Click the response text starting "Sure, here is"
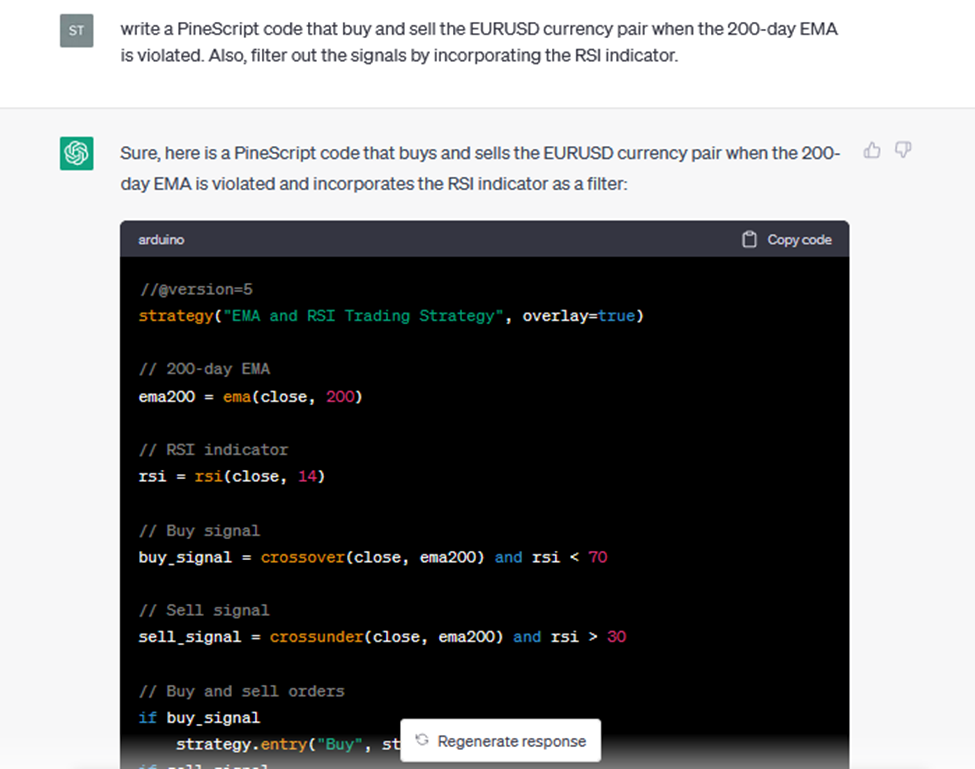Screen dimensions: 975x769 coord(480,168)
